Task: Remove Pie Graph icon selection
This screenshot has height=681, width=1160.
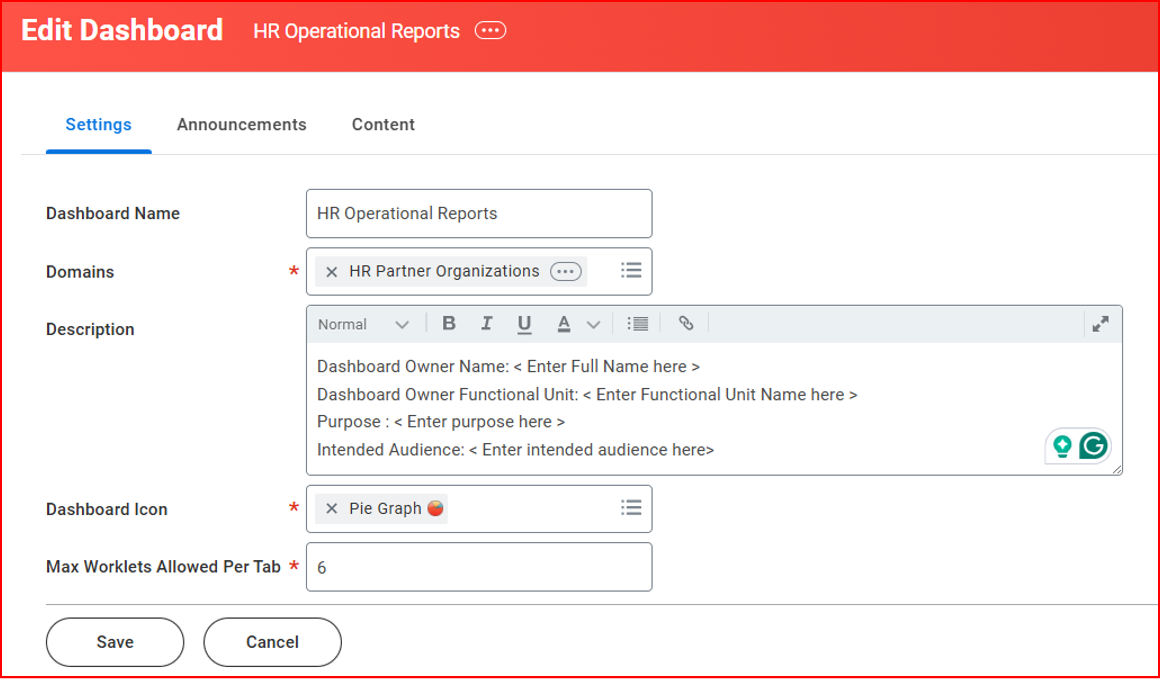Action: pyautogui.click(x=332, y=509)
